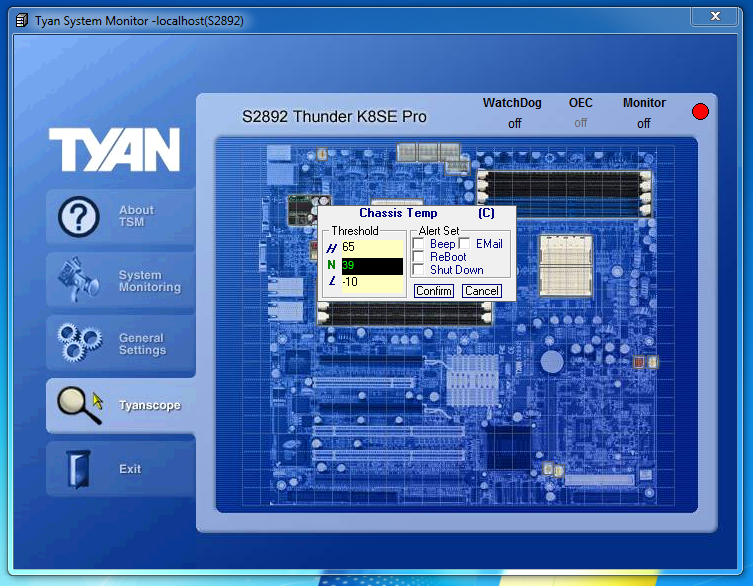Tick the EMail alert checkbox
Image resolution: width=753 pixels, height=586 pixels.
(464, 244)
